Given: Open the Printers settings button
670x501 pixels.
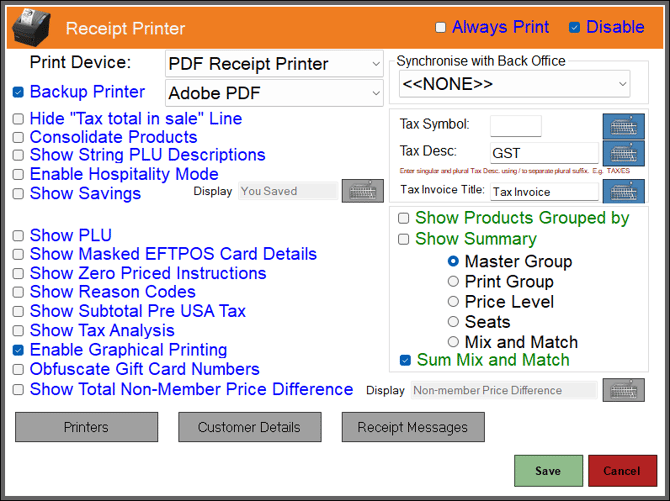Looking at the screenshot, I should tap(86, 427).
